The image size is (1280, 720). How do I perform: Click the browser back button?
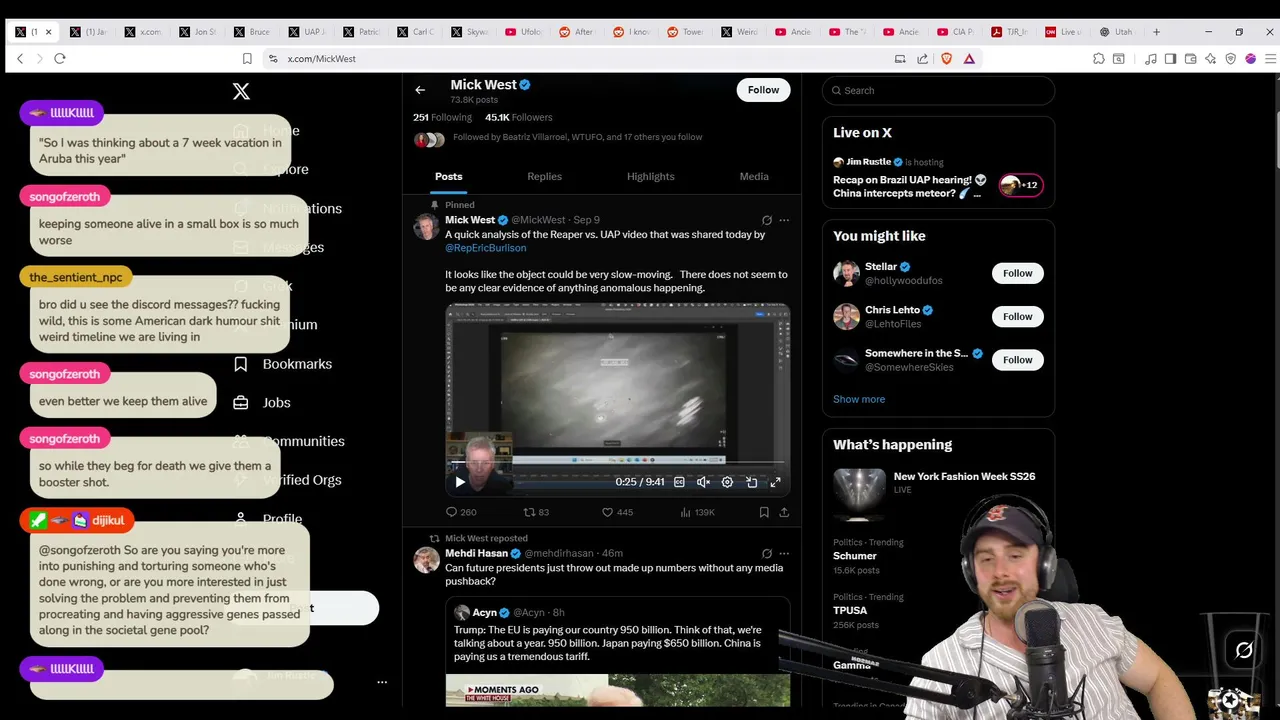[19, 59]
